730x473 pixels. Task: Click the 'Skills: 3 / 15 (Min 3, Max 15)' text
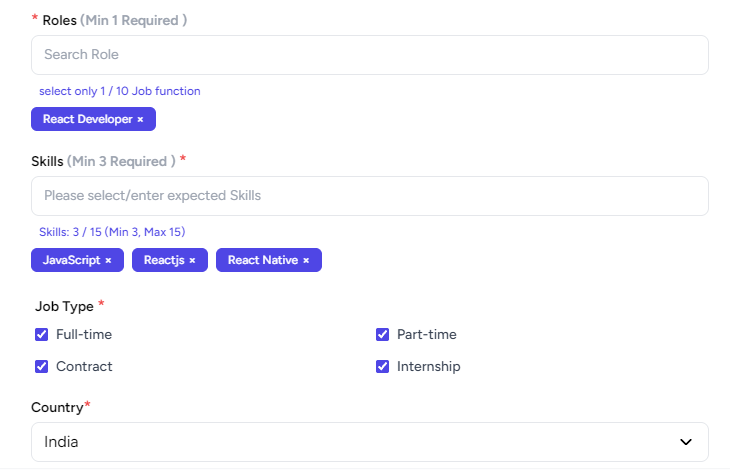(112, 232)
